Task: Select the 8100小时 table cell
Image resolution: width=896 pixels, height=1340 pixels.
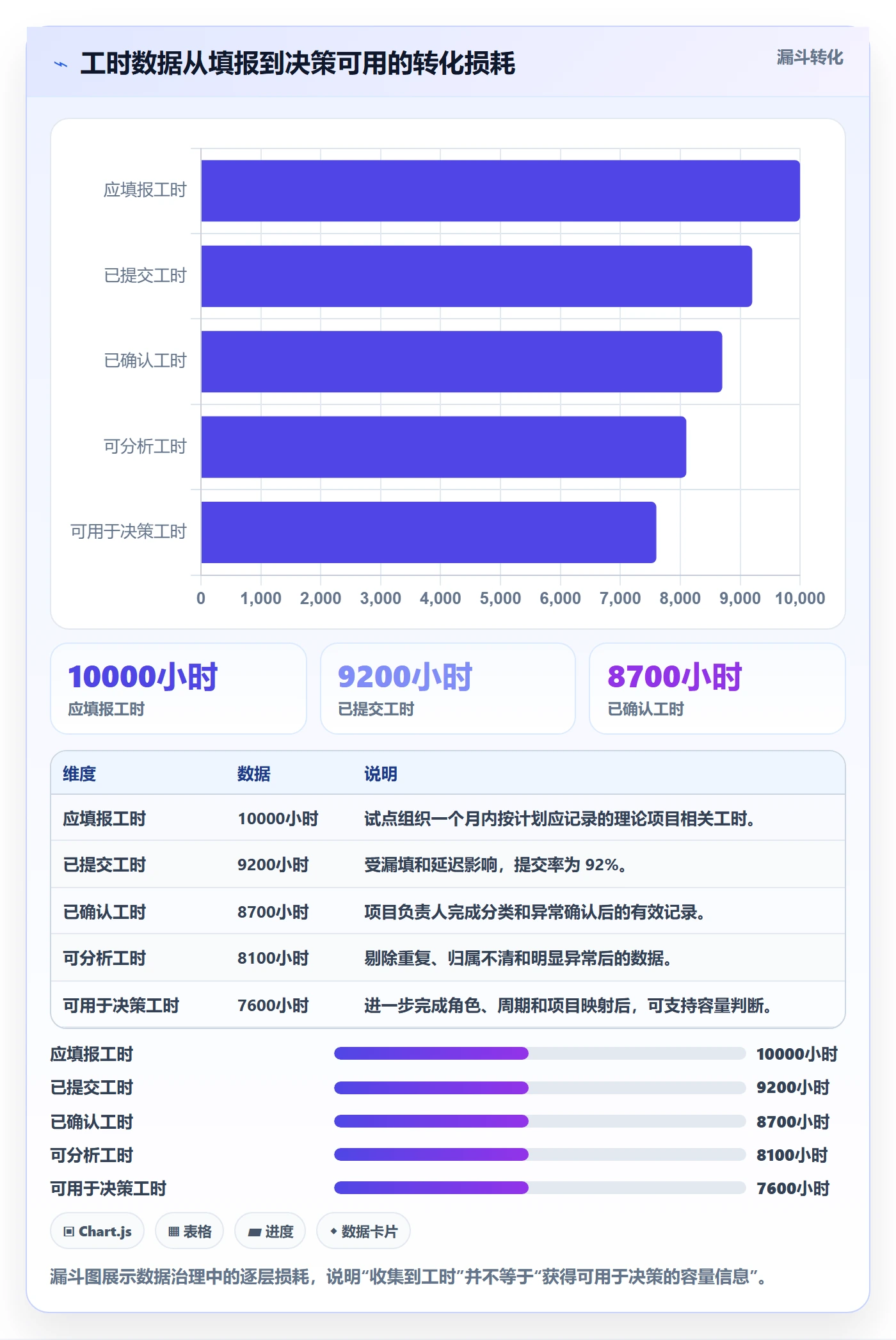Action: click(x=273, y=958)
